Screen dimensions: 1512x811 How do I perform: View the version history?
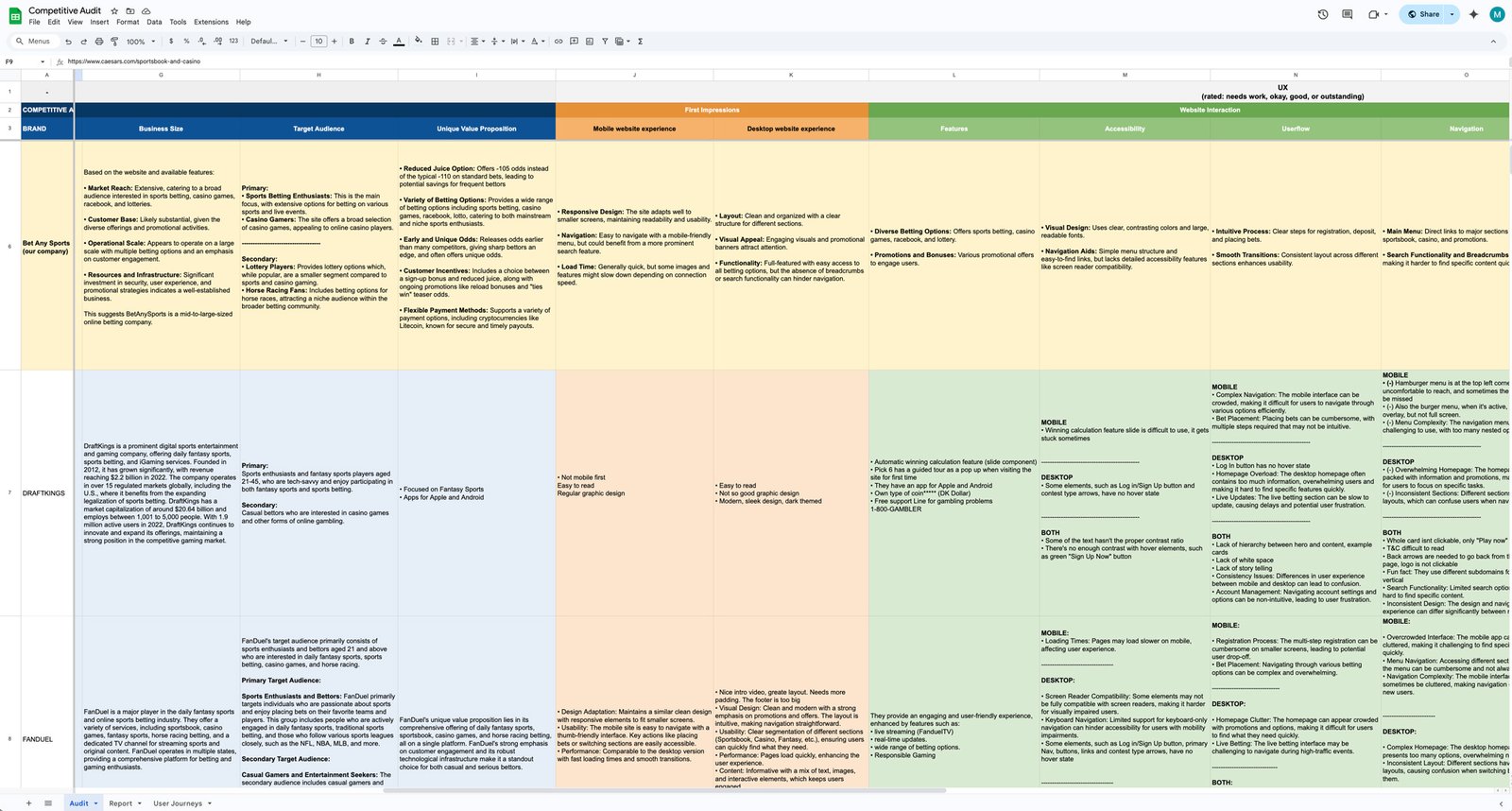tap(1323, 14)
